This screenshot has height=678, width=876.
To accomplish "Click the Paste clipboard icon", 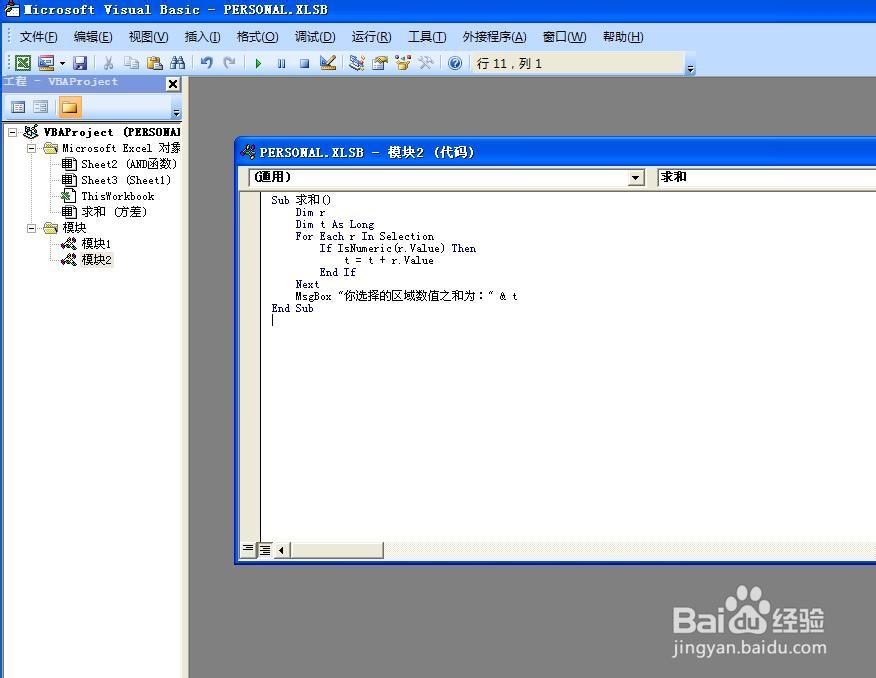I will click(x=155, y=63).
